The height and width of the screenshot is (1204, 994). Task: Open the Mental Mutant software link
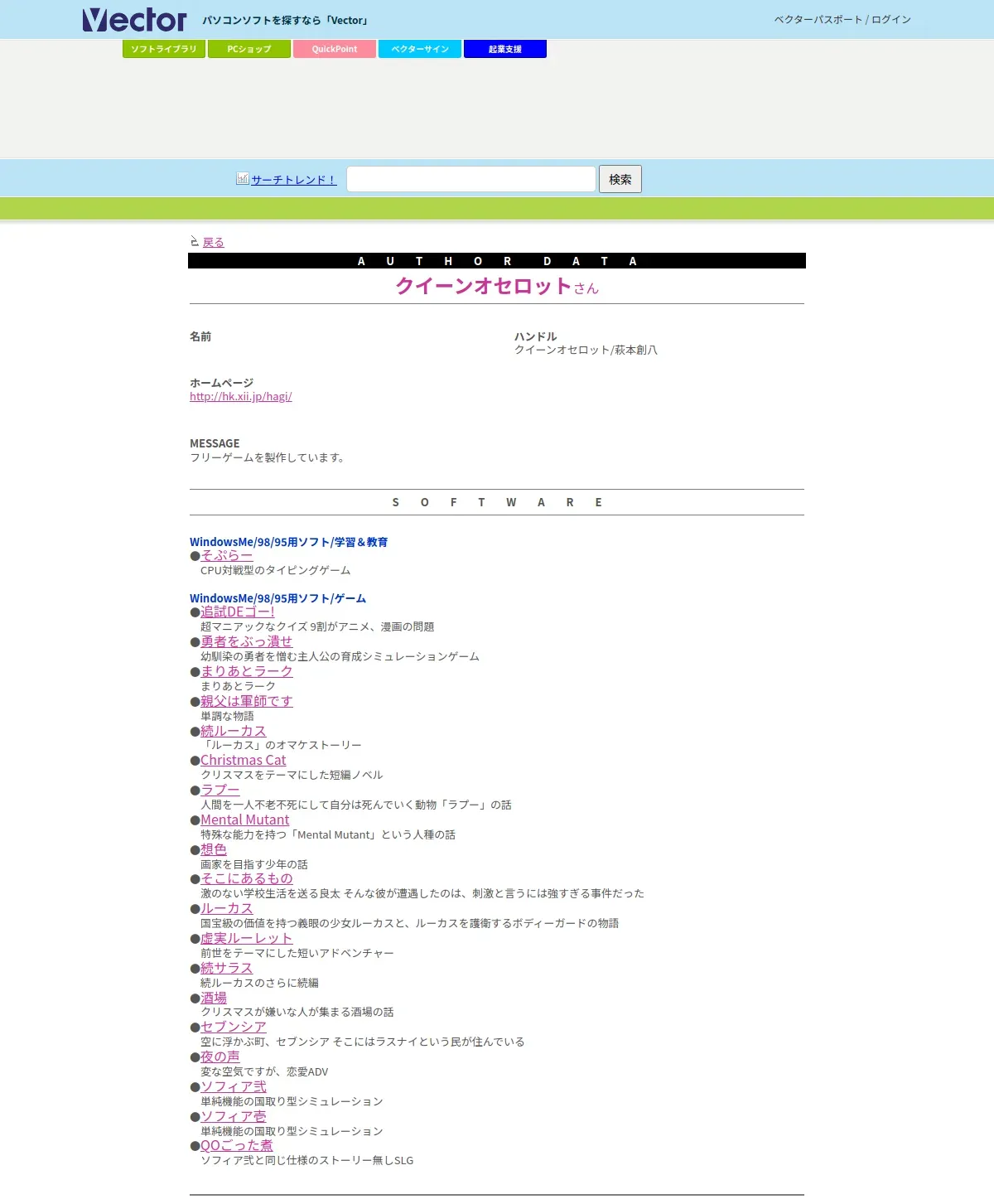(245, 820)
